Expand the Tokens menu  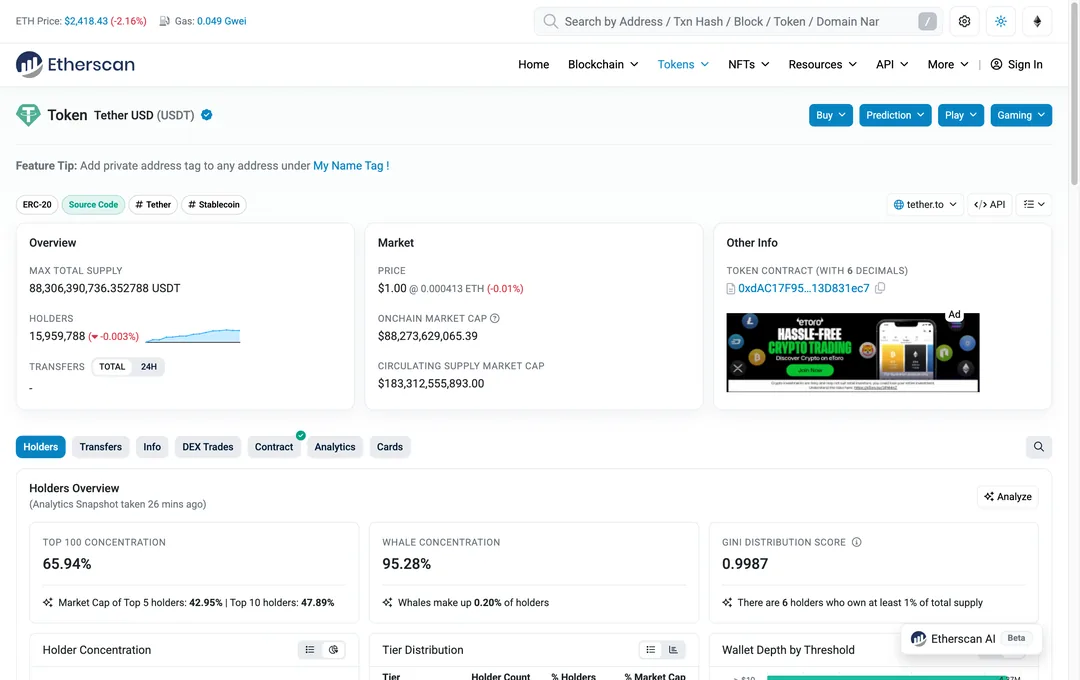[x=683, y=64]
